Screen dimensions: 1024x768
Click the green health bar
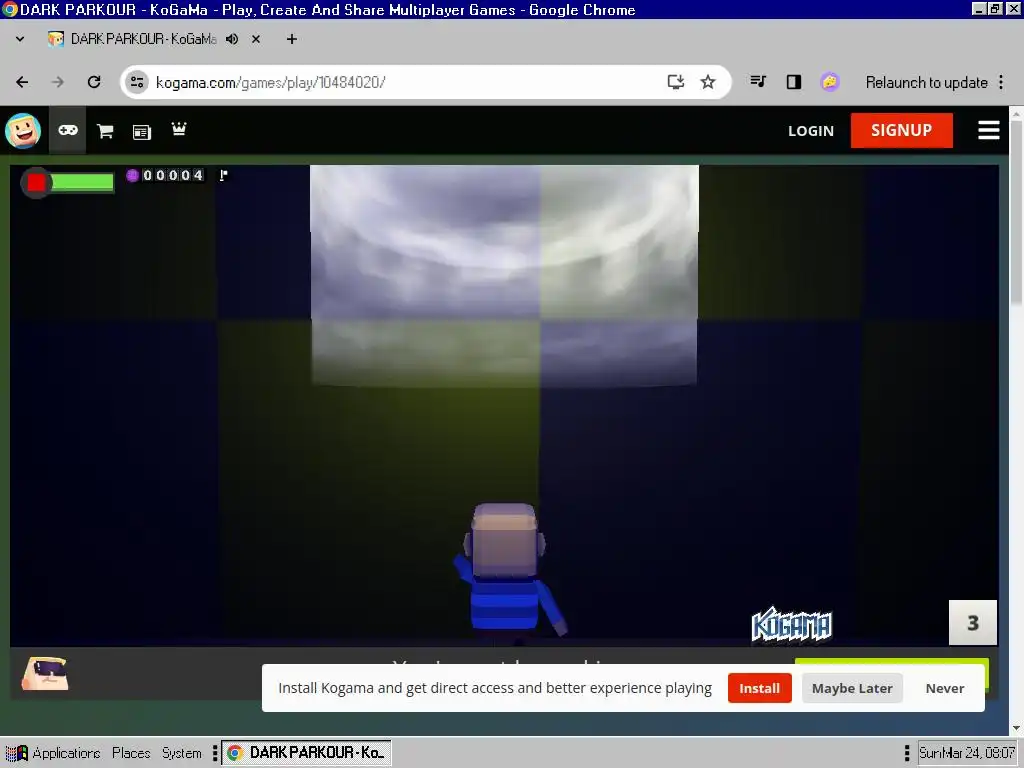point(82,182)
